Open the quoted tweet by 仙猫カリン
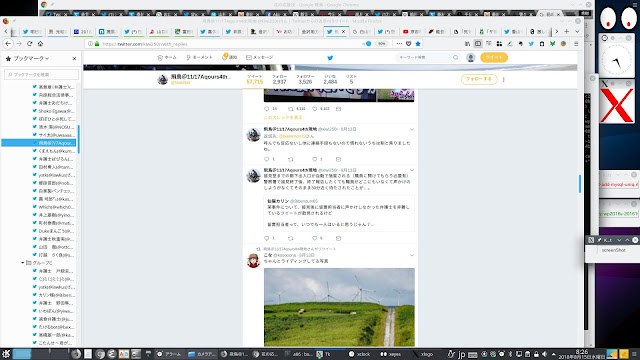This screenshot has height=360, width=640. [x=339, y=213]
